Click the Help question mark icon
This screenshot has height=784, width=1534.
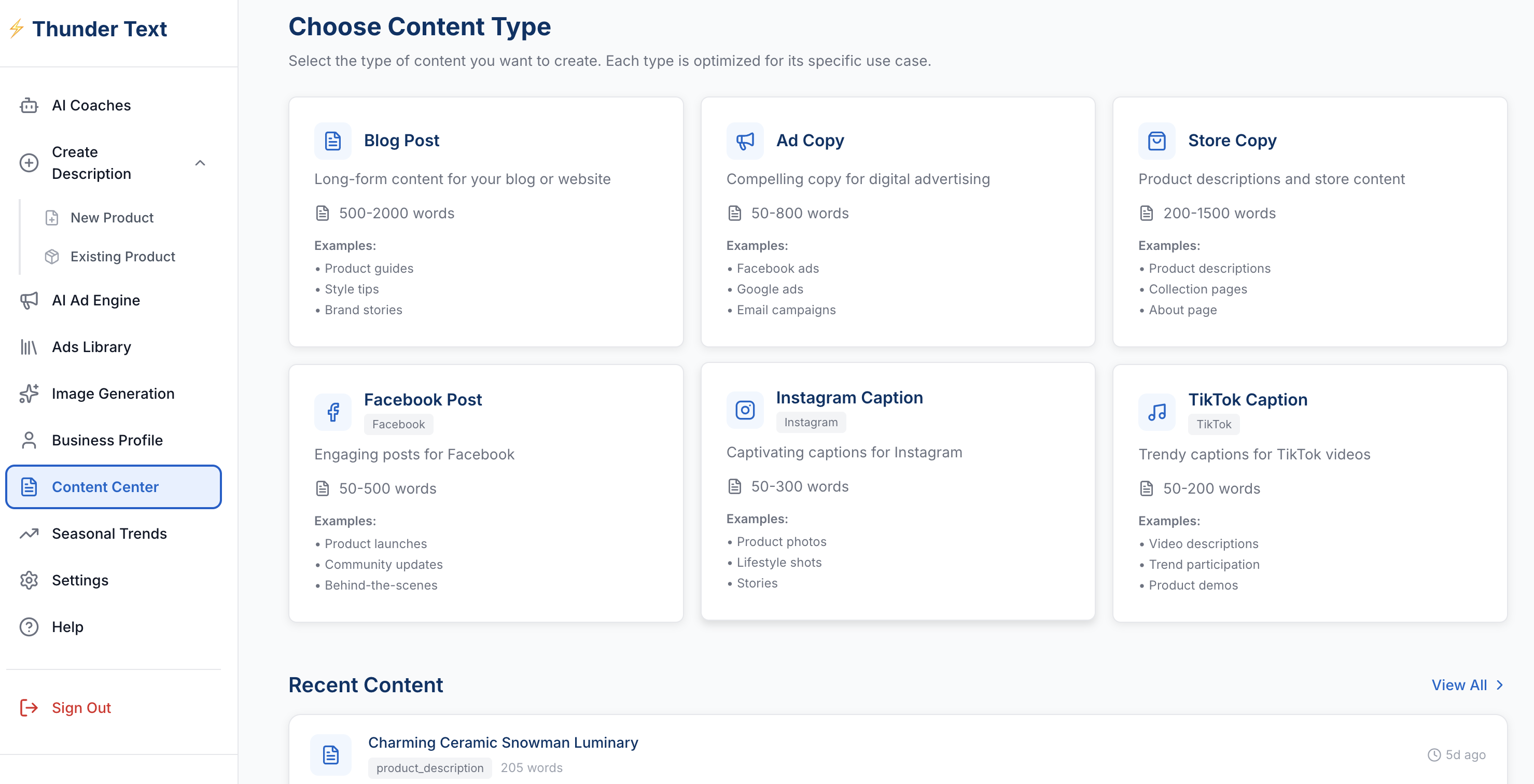point(29,626)
